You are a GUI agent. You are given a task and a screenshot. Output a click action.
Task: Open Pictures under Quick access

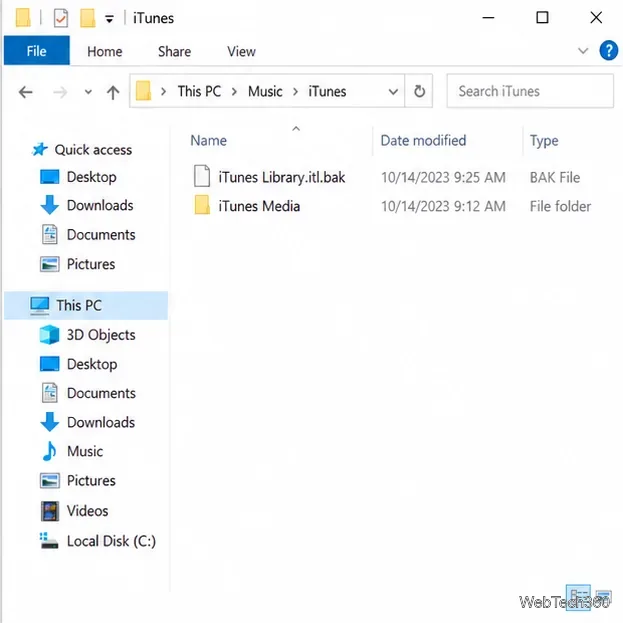tap(91, 264)
